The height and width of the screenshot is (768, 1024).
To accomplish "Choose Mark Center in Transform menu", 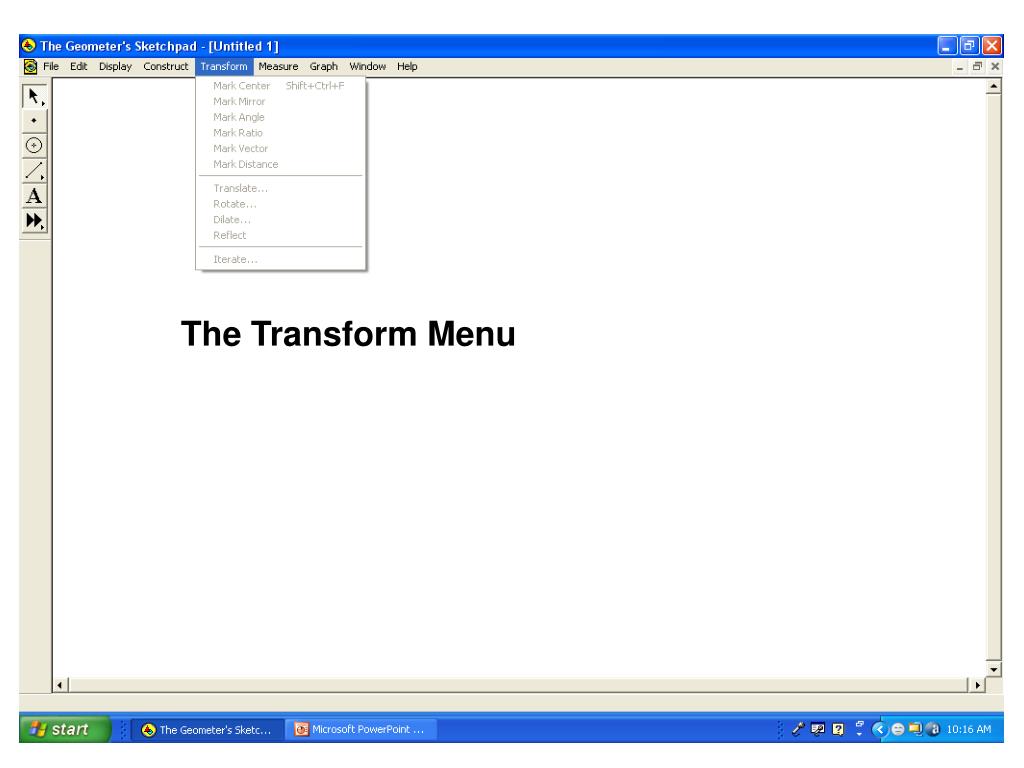I will pyautogui.click(x=281, y=86).
